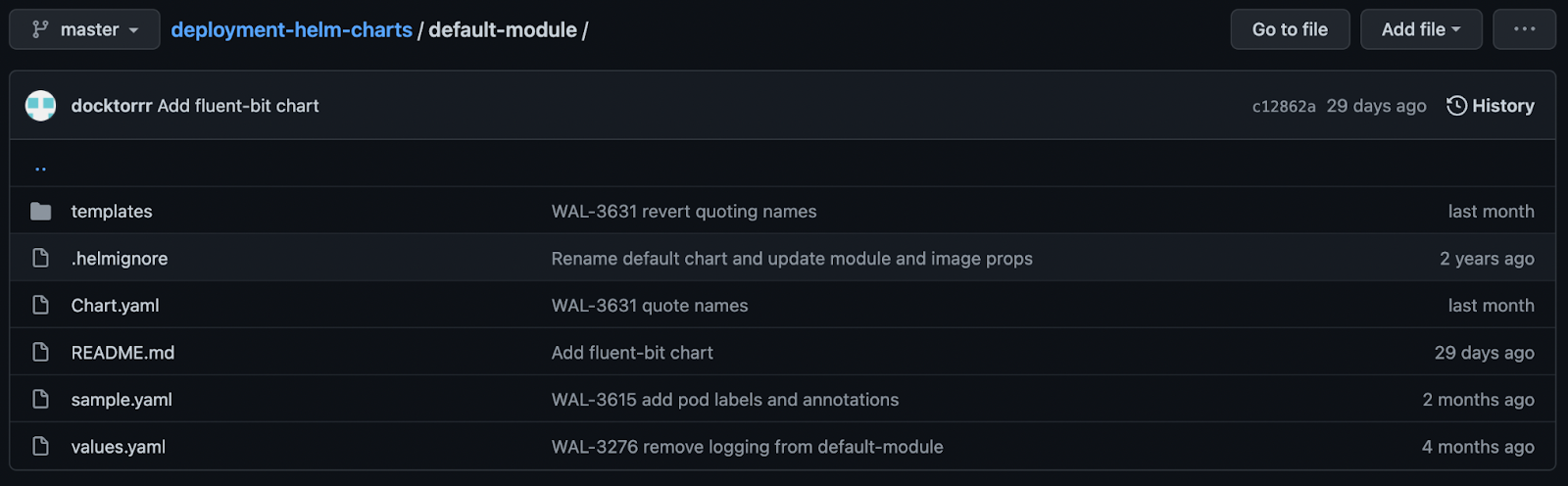
Task: Open the templates directory
Action: pos(112,212)
